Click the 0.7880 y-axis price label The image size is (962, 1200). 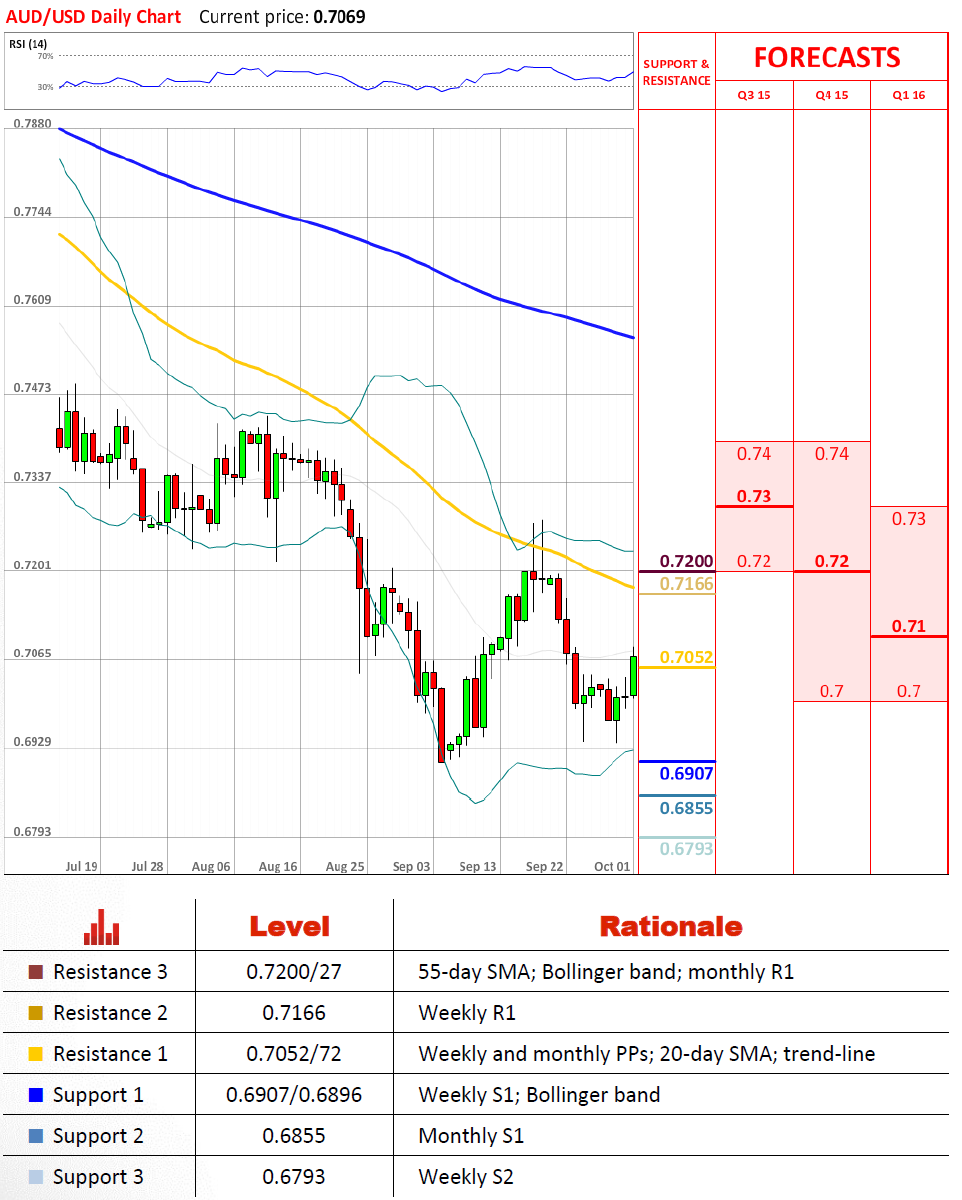33,124
